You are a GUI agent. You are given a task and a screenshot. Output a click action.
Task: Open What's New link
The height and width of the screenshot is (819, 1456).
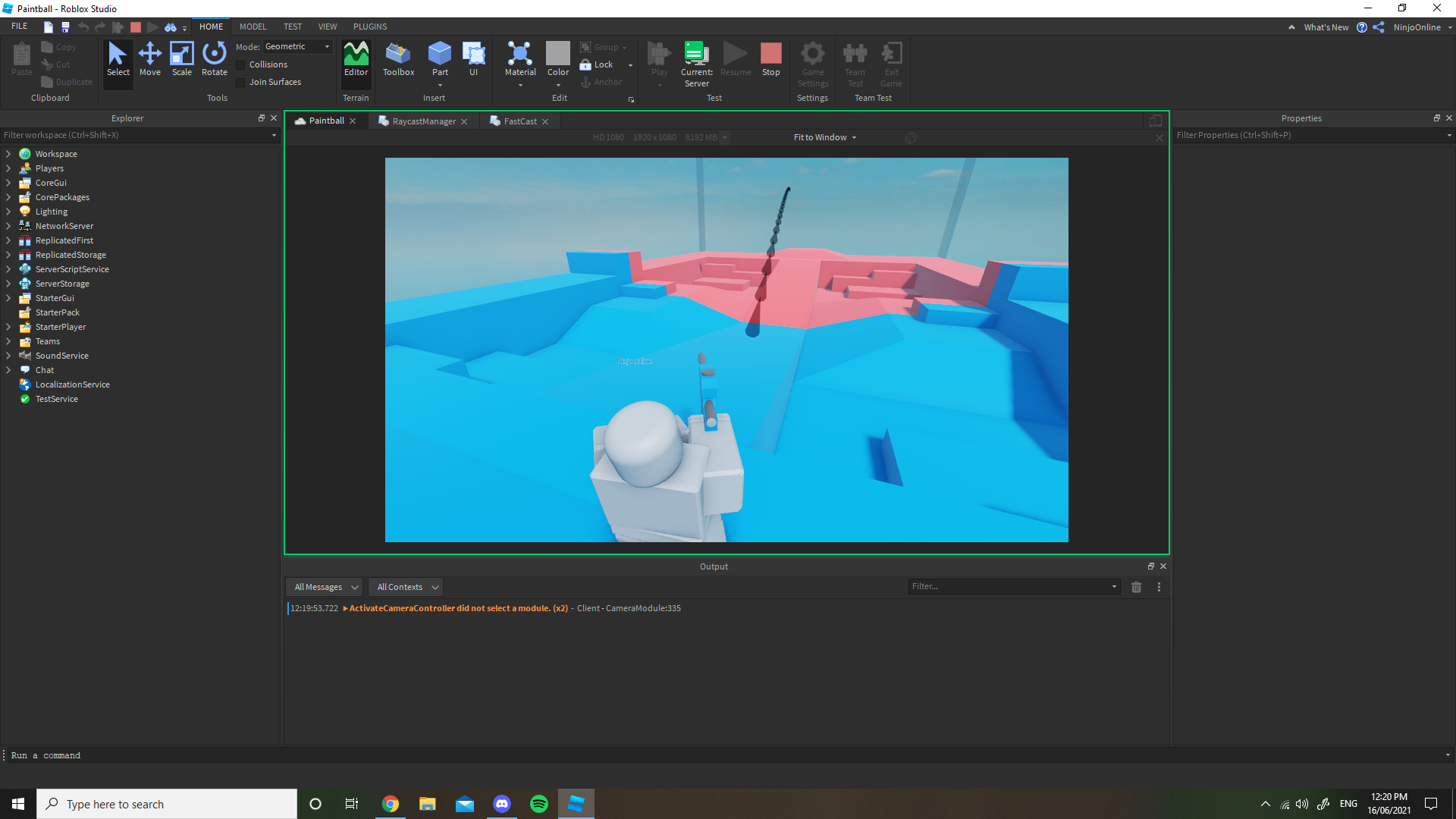(1326, 27)
